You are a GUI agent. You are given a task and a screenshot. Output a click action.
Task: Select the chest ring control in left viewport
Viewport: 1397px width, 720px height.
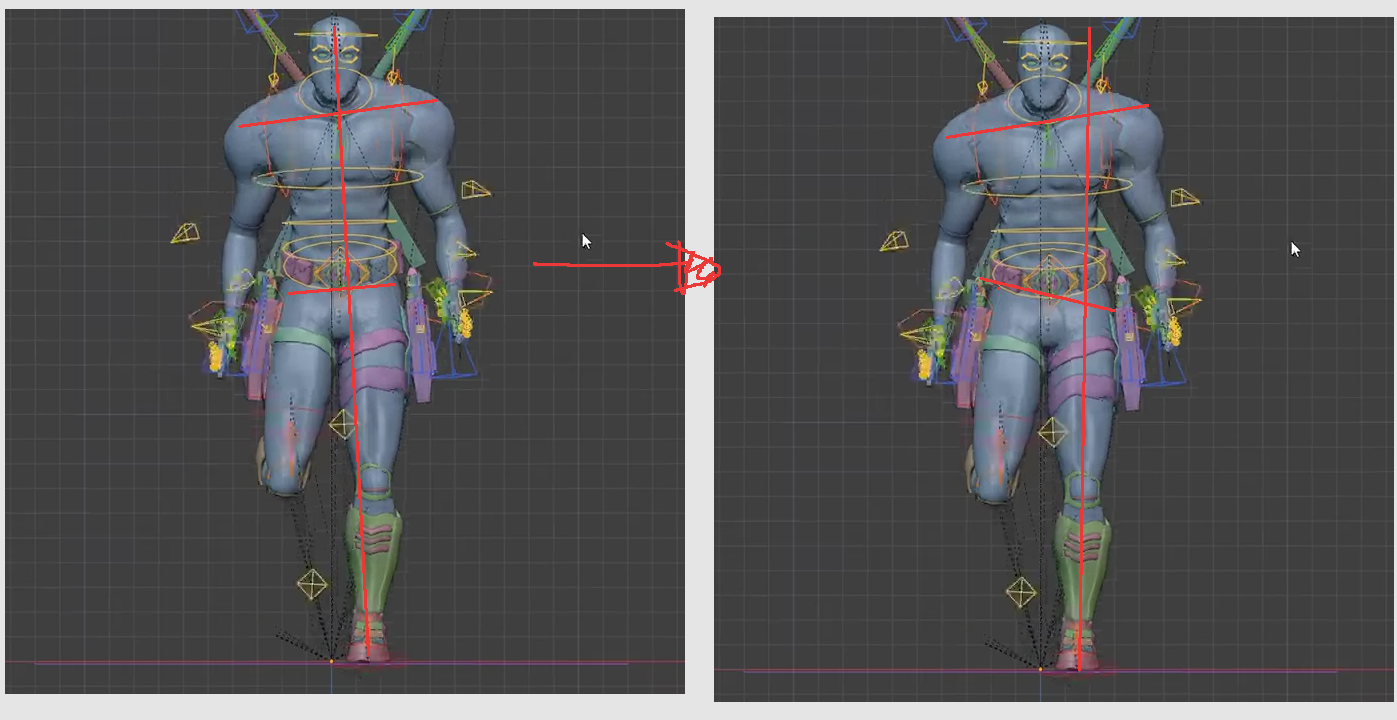pyautogui.click(x=338, y=178)
